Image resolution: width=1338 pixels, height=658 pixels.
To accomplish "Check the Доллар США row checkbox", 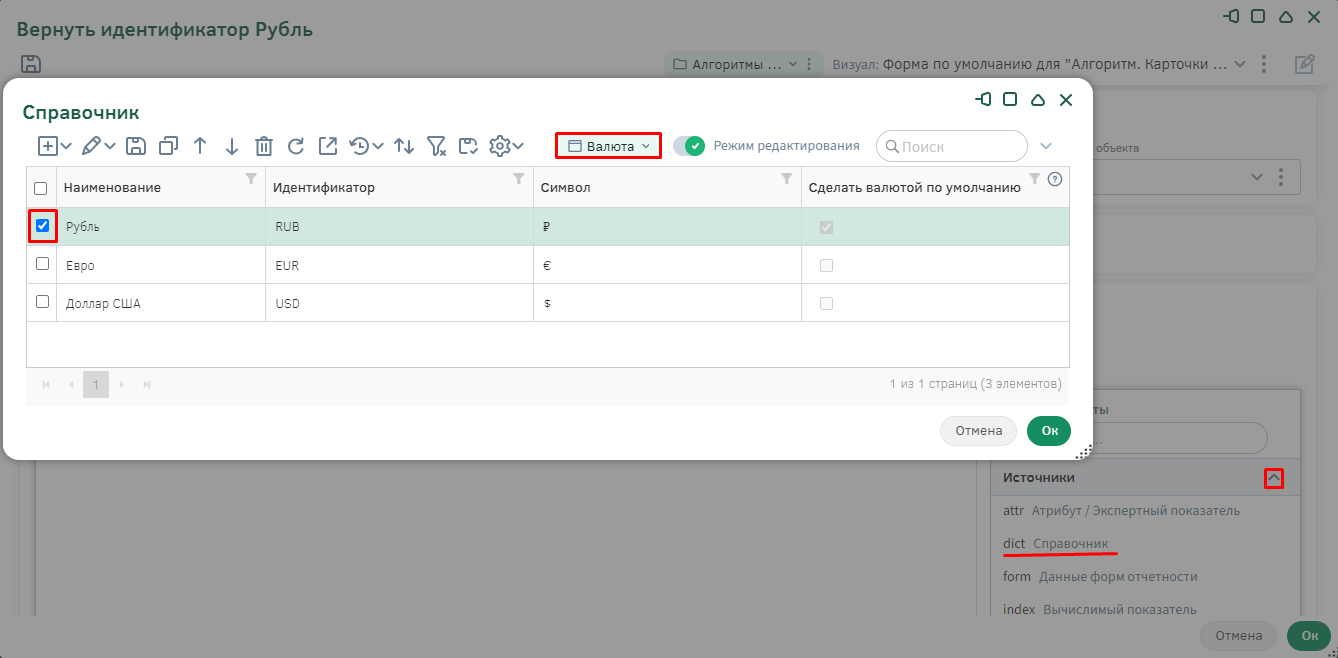I will [x=42, y=301].
